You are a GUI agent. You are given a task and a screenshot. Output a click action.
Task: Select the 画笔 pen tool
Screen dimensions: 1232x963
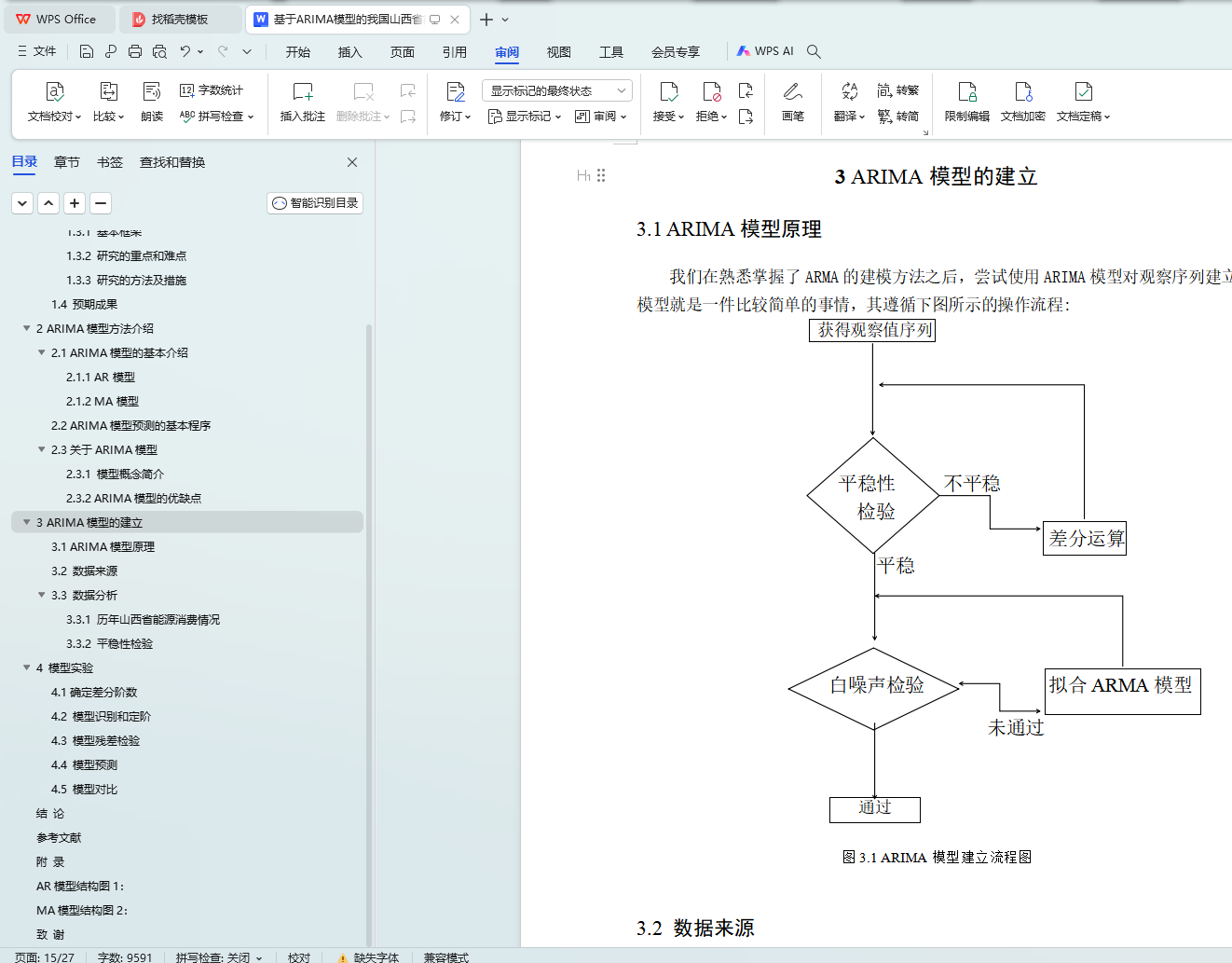coord(793,103)
